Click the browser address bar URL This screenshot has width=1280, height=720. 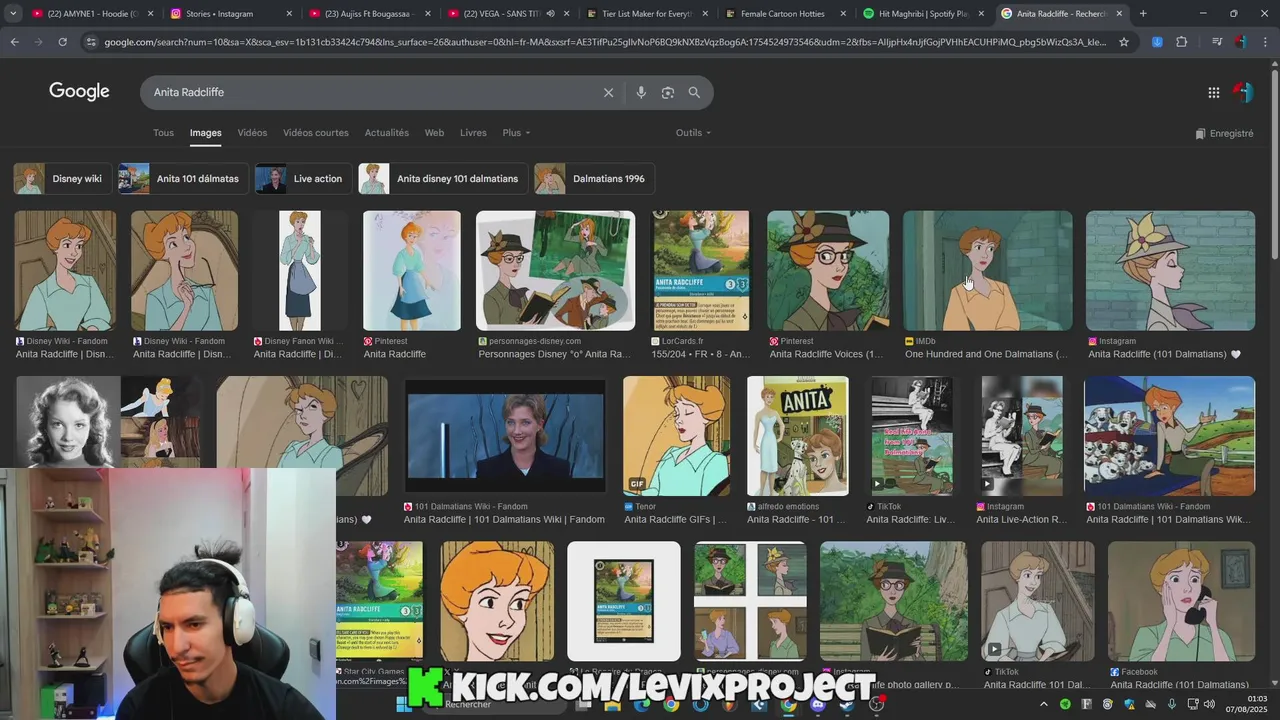(x=605, y=42)
